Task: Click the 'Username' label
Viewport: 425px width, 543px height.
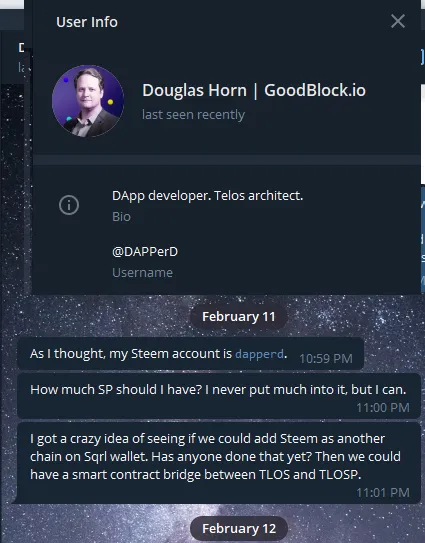Action: pos(142,273)
